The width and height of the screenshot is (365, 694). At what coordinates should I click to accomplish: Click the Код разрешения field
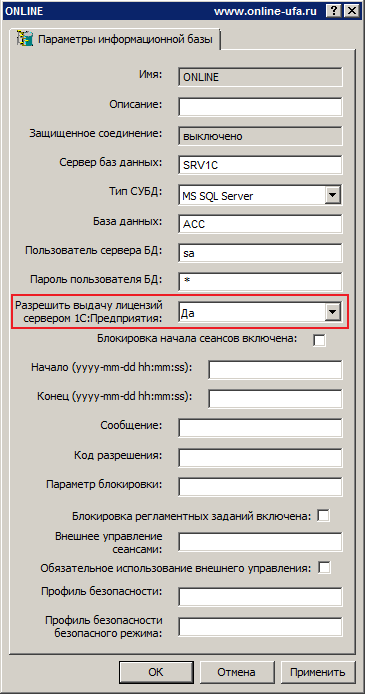tap(260, 457)
